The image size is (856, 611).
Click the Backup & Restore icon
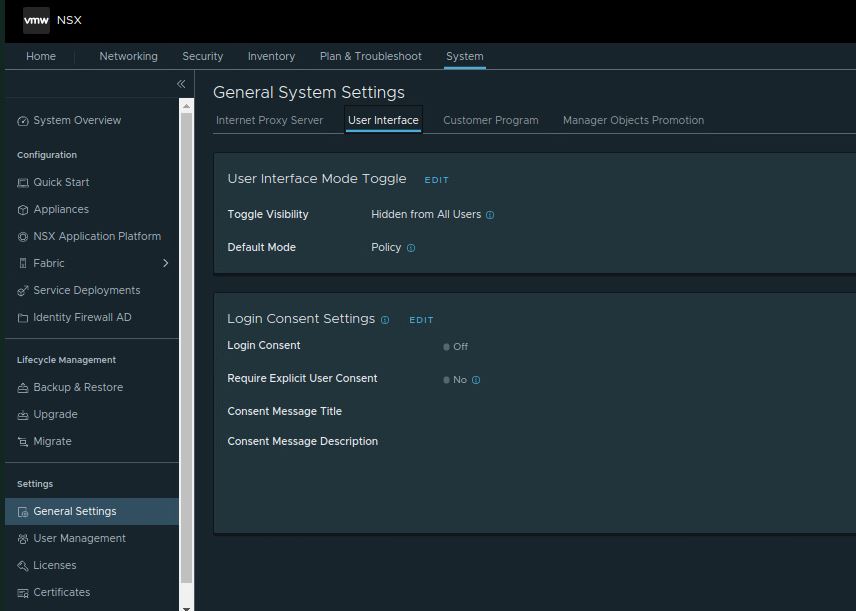(22, 388)
